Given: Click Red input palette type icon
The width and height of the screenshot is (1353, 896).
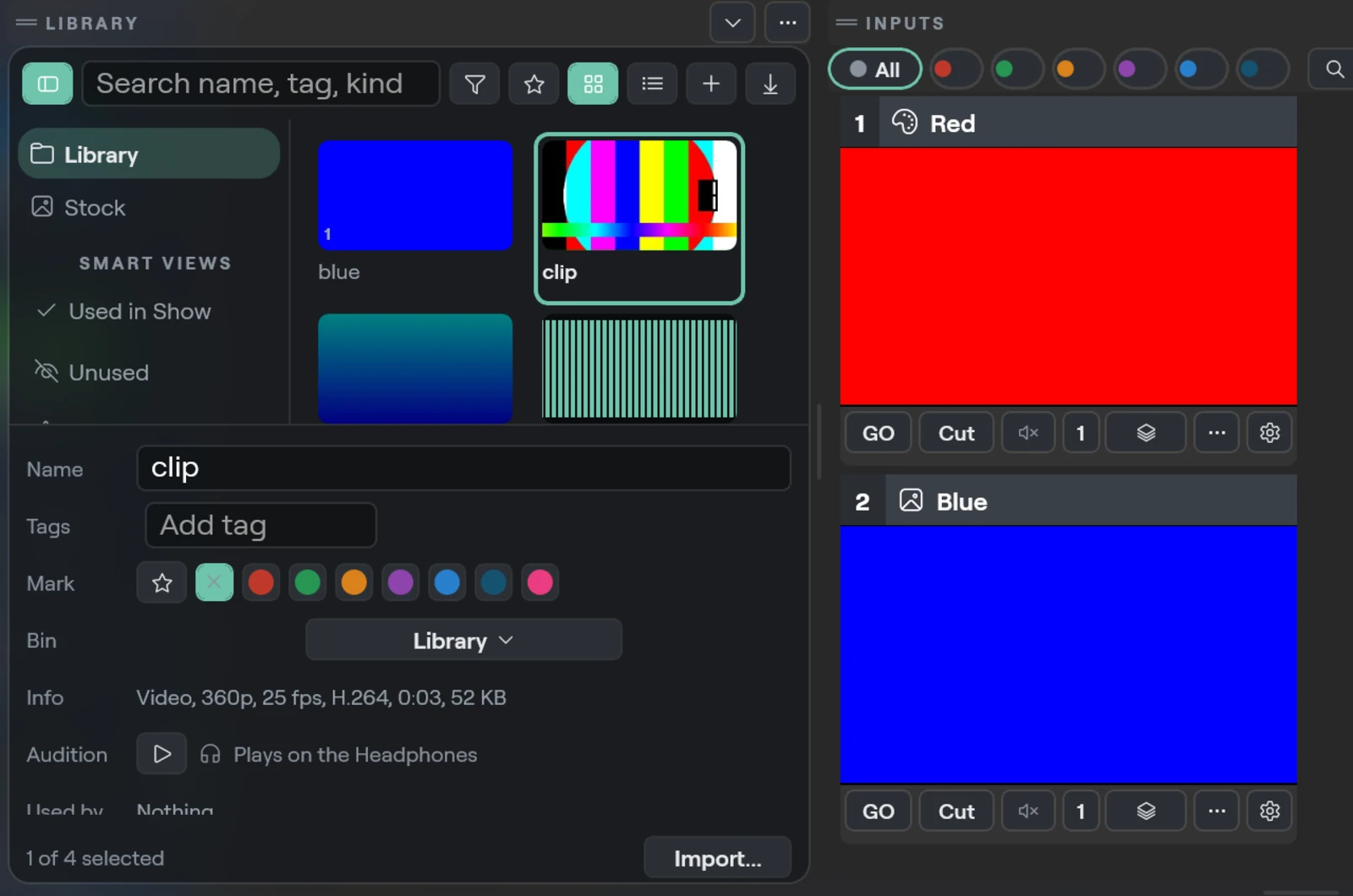Looking at the screenshot, I should tap(904, 123).
